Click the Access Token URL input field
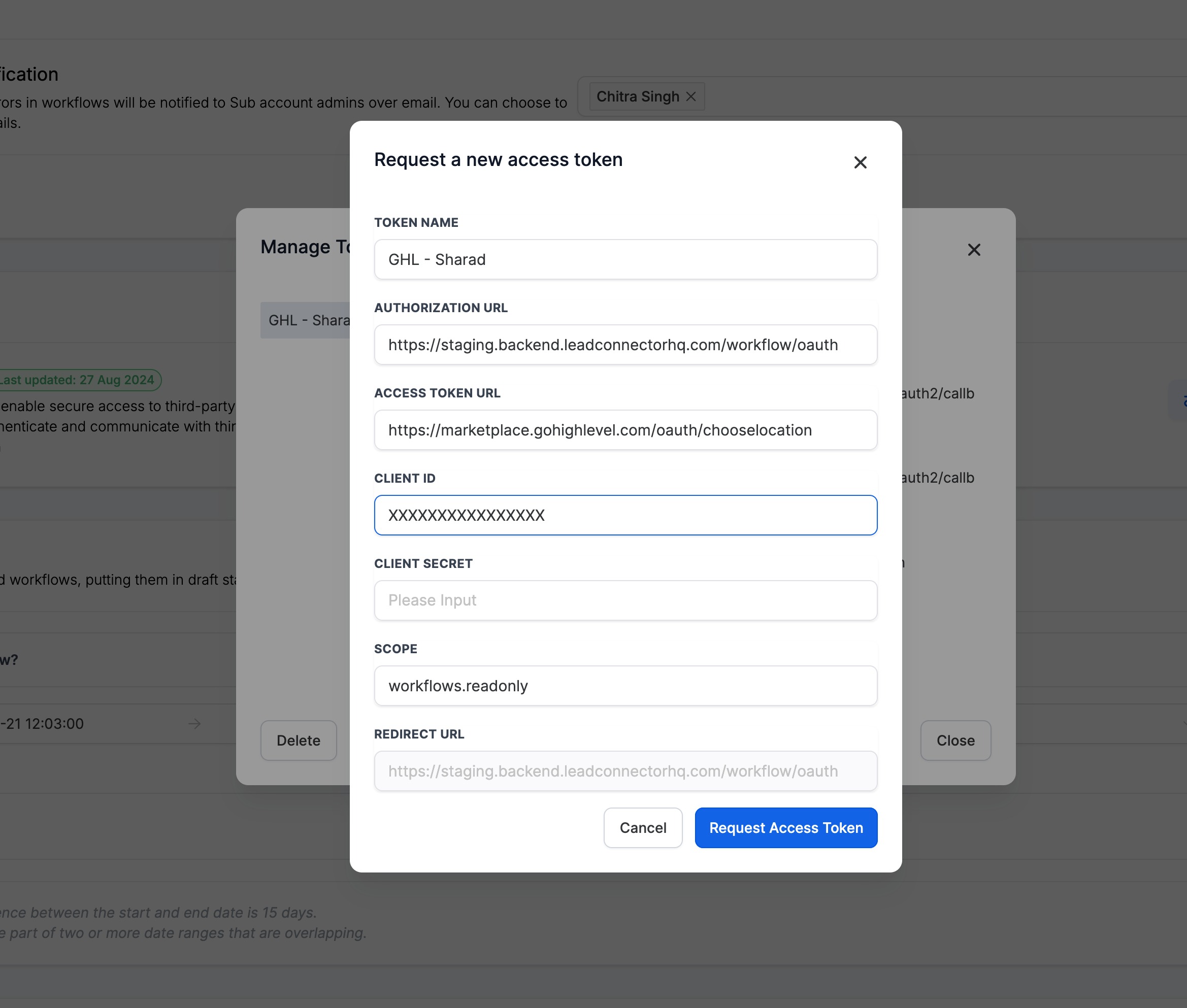 625,430
